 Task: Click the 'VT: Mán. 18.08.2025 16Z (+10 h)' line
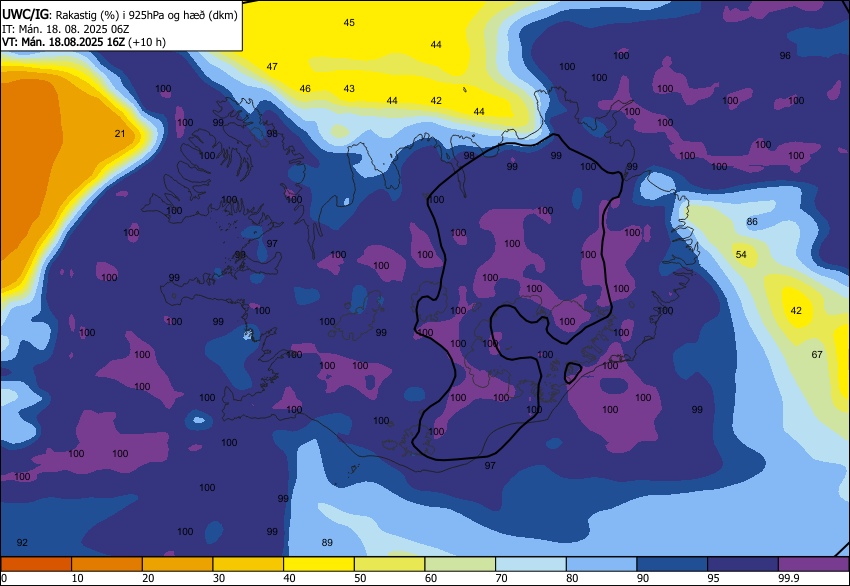point(84,42)
